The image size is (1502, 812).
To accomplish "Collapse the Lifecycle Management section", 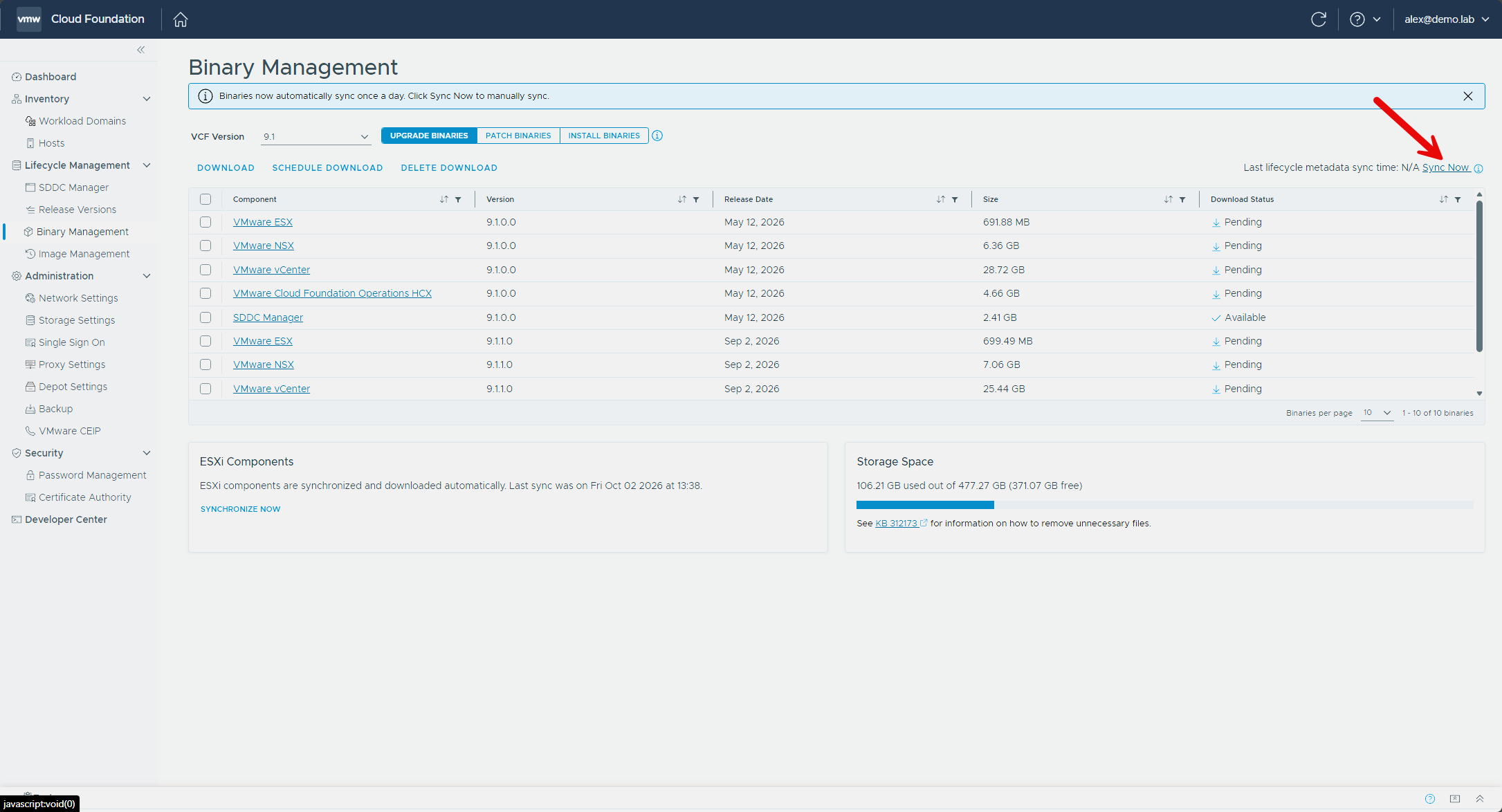I will coord(147,165).
